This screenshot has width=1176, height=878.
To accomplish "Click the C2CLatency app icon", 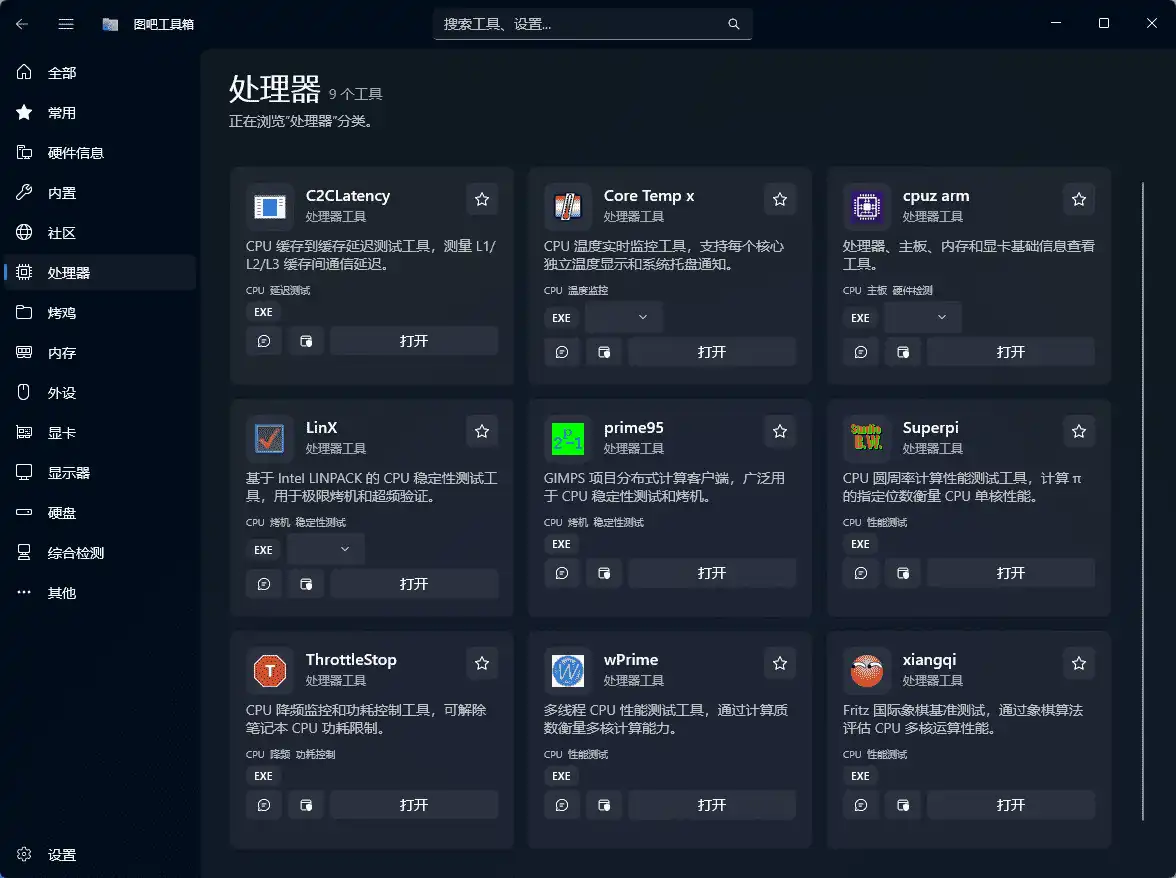I will [x=269, y=206].
